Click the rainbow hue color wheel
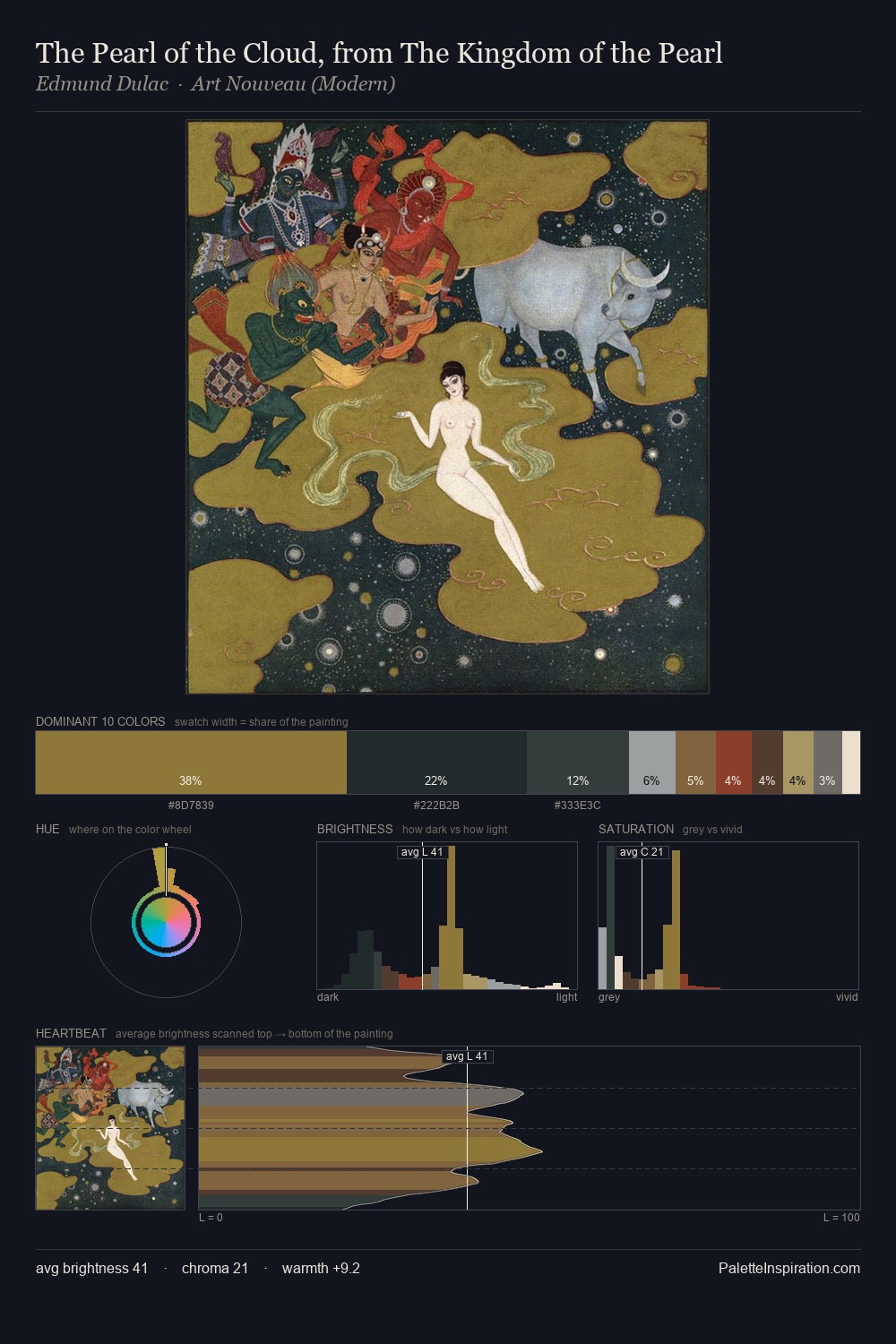The image size is (896, 1344). (x=166, y=922)
